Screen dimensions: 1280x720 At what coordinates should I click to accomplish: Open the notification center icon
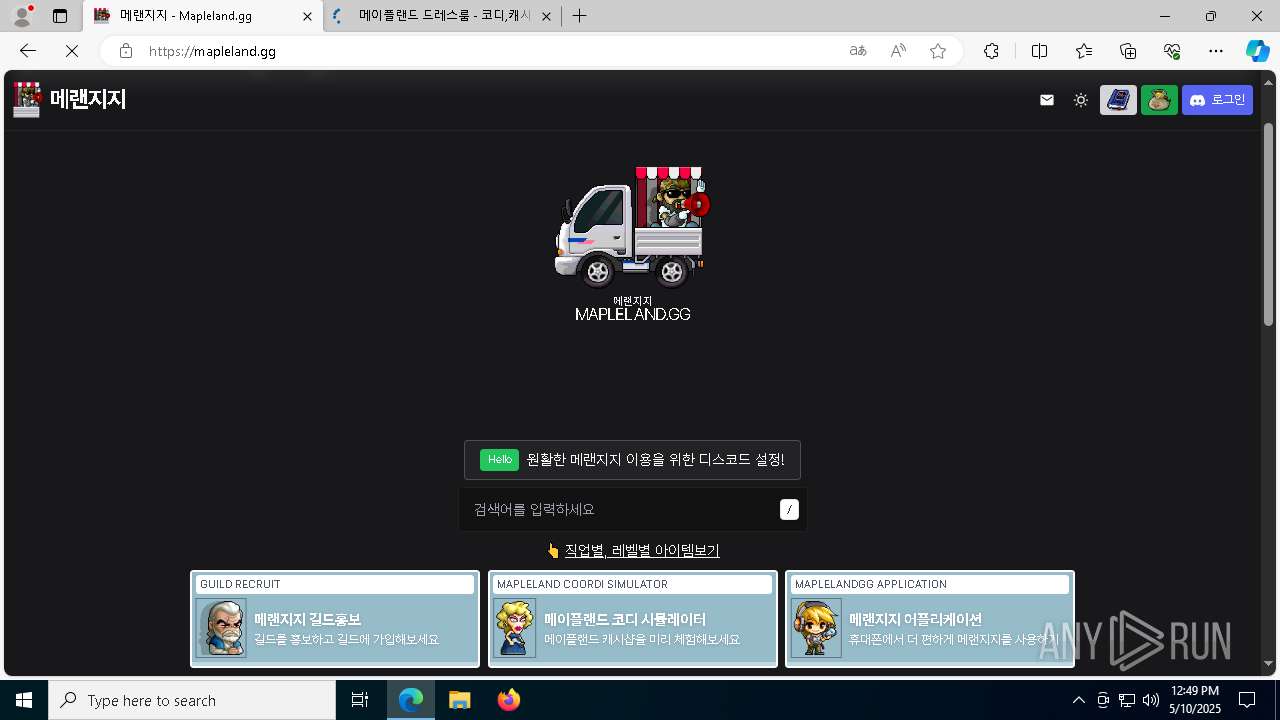click(1247, 700)
